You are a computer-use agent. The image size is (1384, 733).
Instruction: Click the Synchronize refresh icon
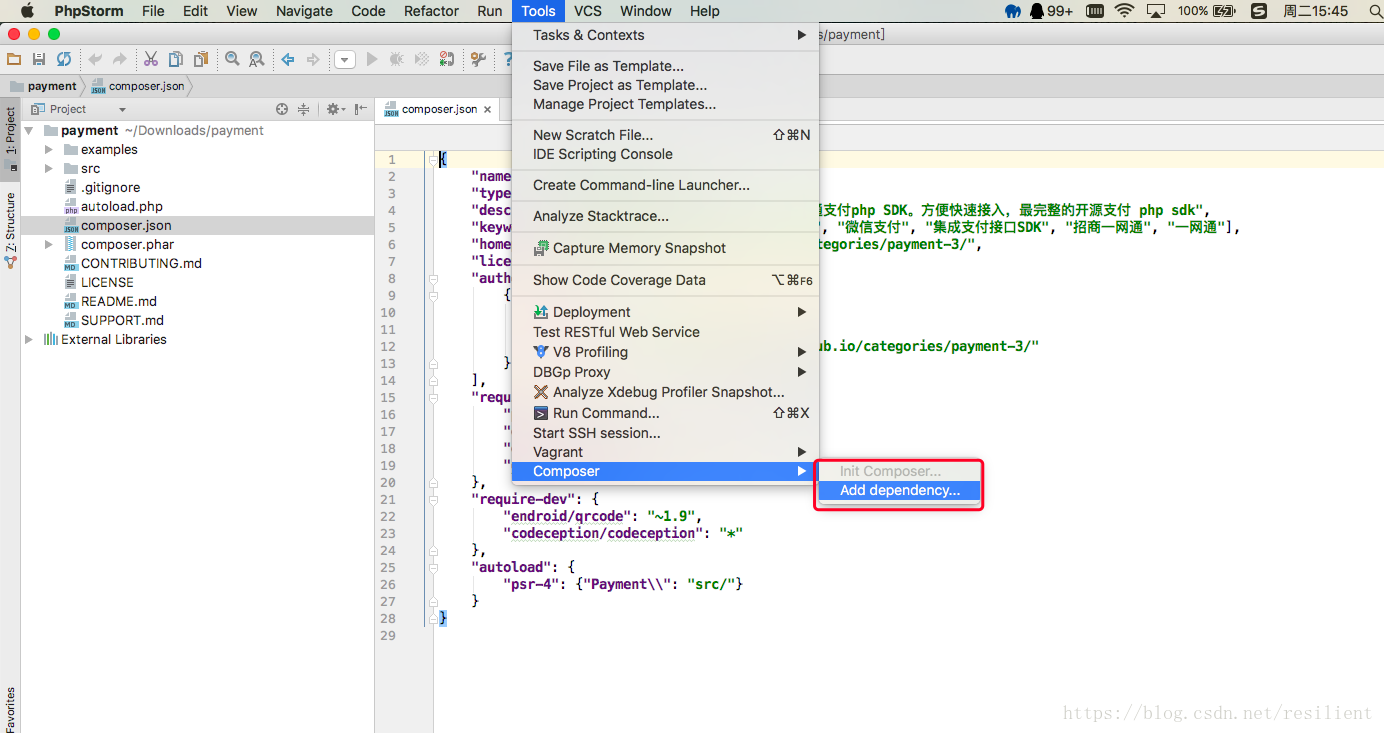pyautogui.click(x=64, y=60)
